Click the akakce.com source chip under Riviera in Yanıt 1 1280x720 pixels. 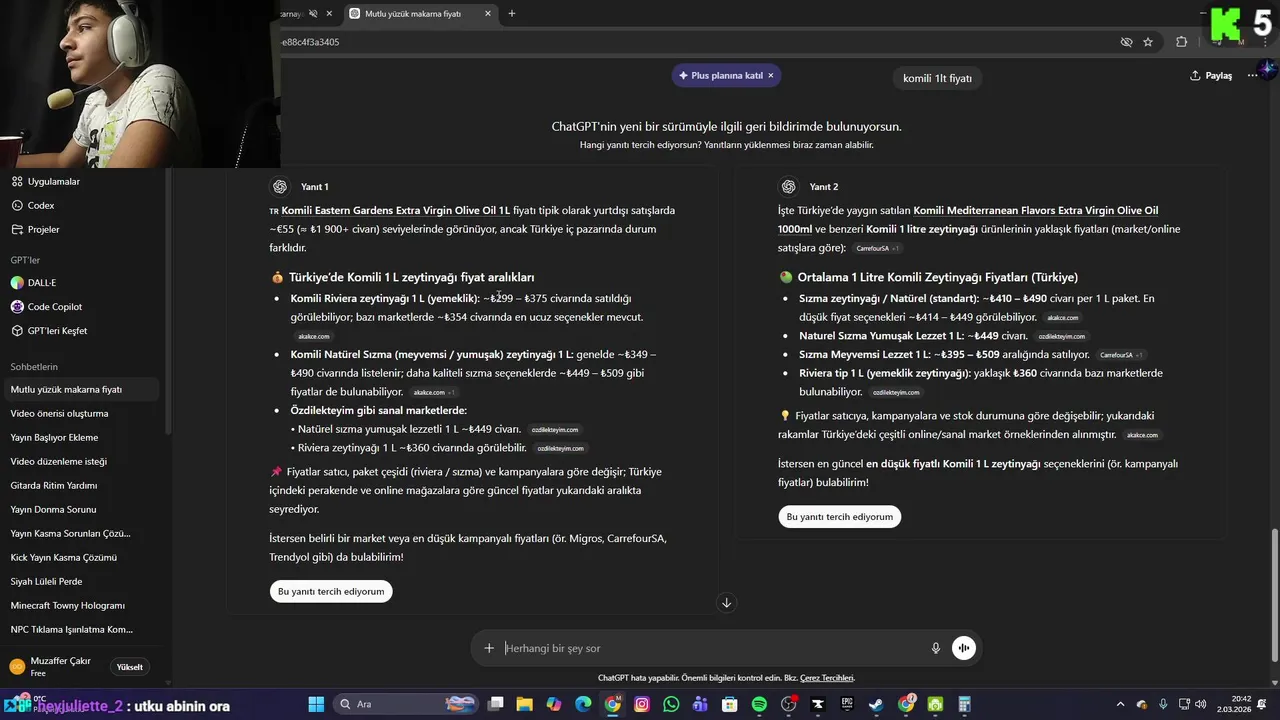tap(314, 336)
